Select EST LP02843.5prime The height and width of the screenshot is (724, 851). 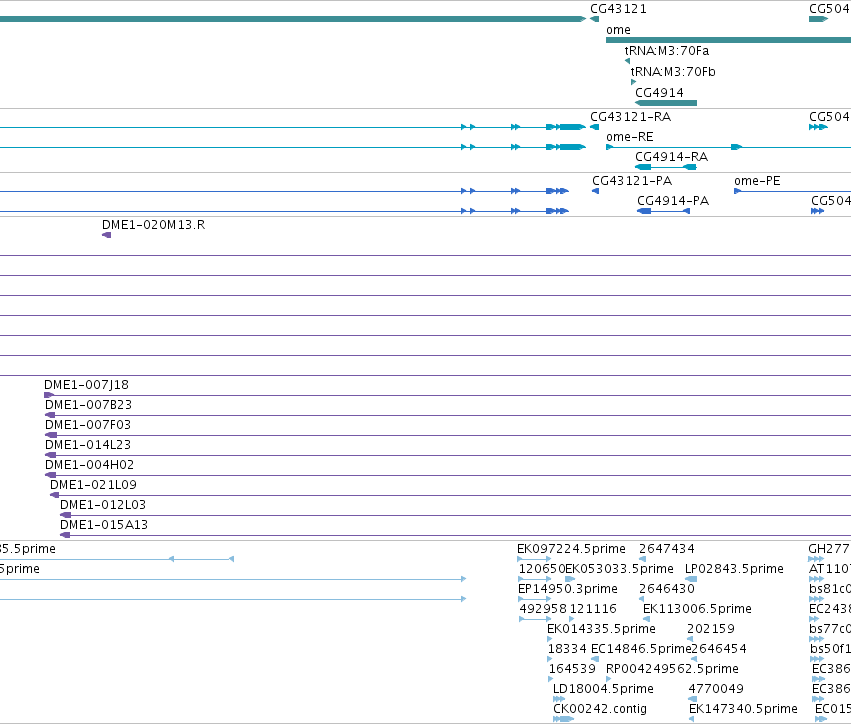[734, 569]
